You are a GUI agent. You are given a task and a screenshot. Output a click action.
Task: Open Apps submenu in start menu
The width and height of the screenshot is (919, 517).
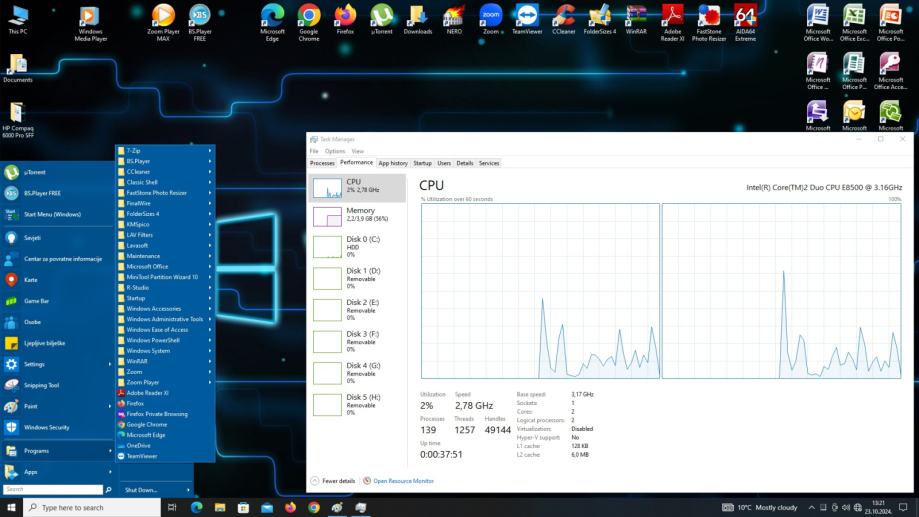click(x=57, y=472)
